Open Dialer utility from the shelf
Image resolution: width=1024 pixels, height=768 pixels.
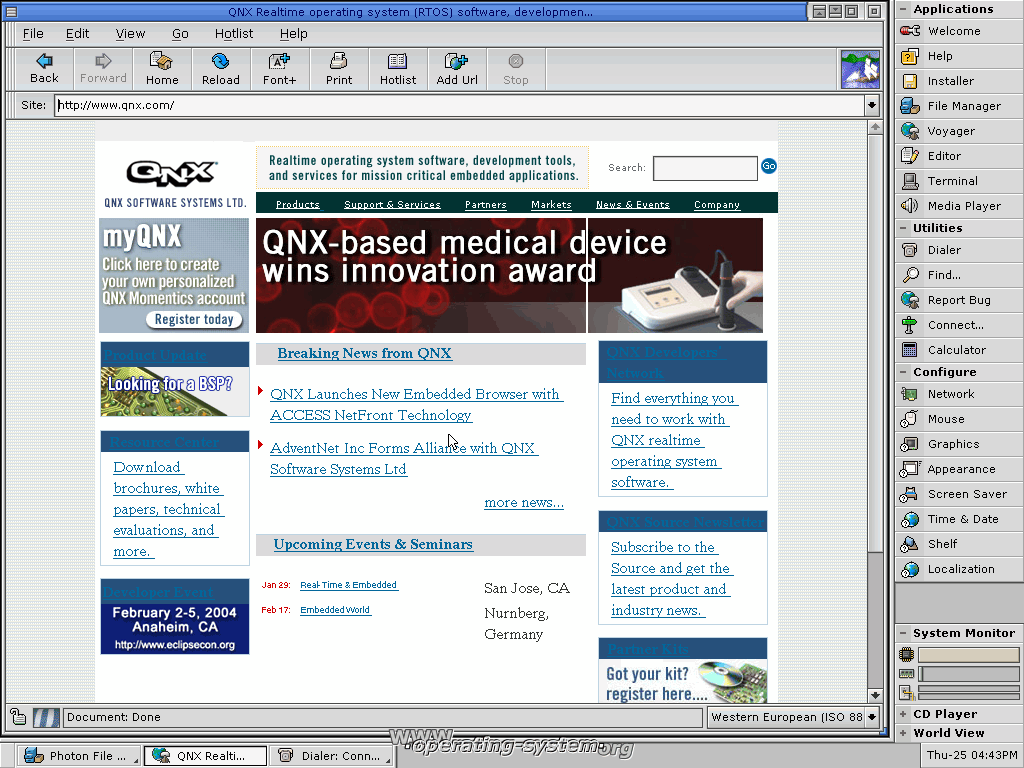coord(959,250)
